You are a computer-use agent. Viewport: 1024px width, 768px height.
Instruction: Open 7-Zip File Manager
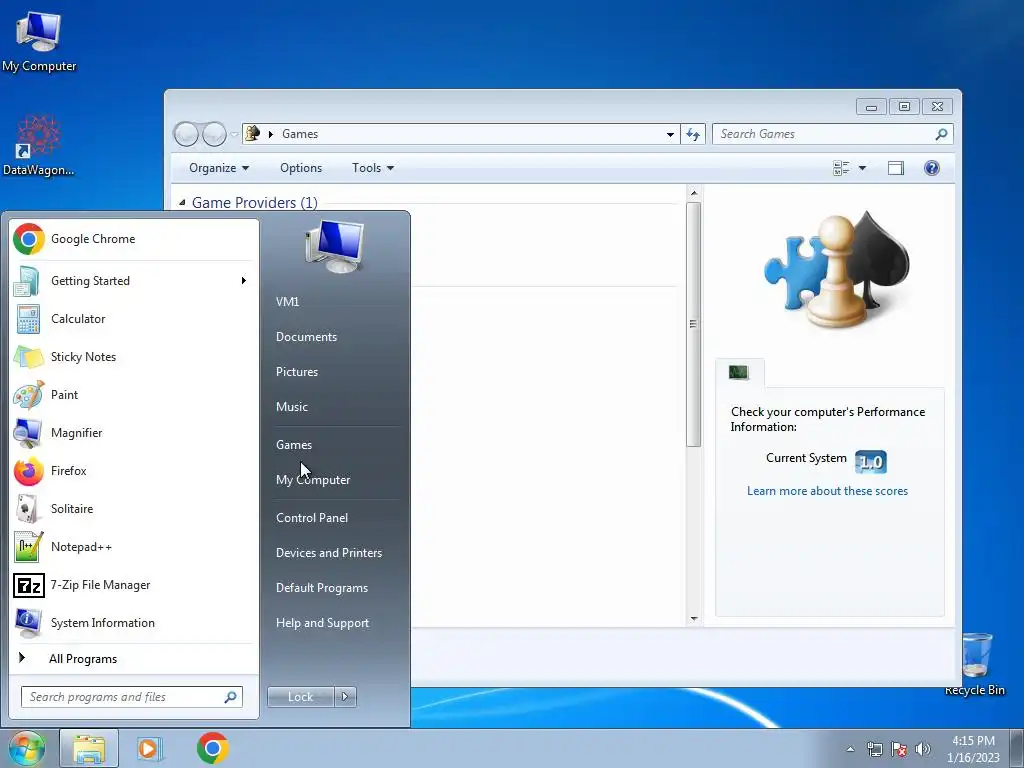click(x=133, y=584)
